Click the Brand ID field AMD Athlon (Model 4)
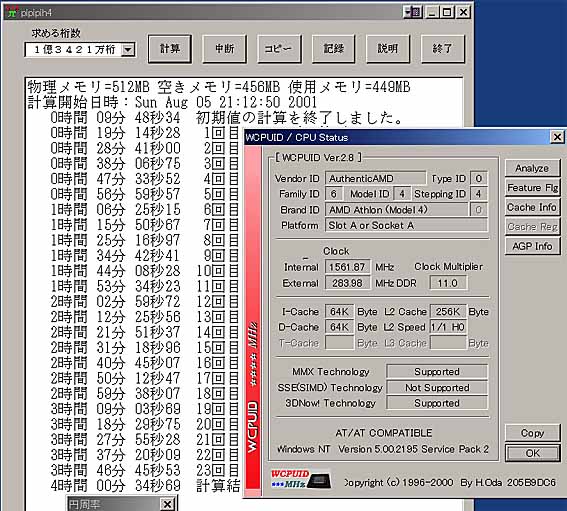The height and width of the screenshot is (511, 567). (x=396, y=210)
